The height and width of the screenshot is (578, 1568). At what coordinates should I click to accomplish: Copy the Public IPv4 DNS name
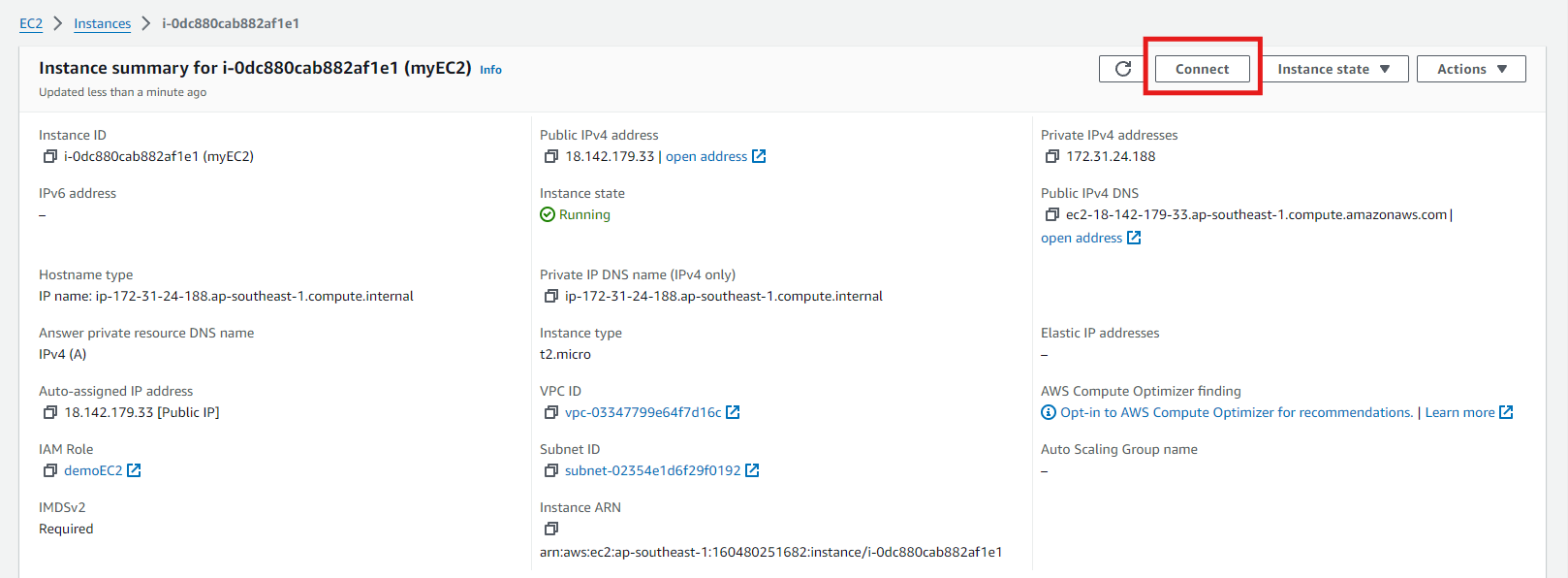click(x=1052, y=214)
